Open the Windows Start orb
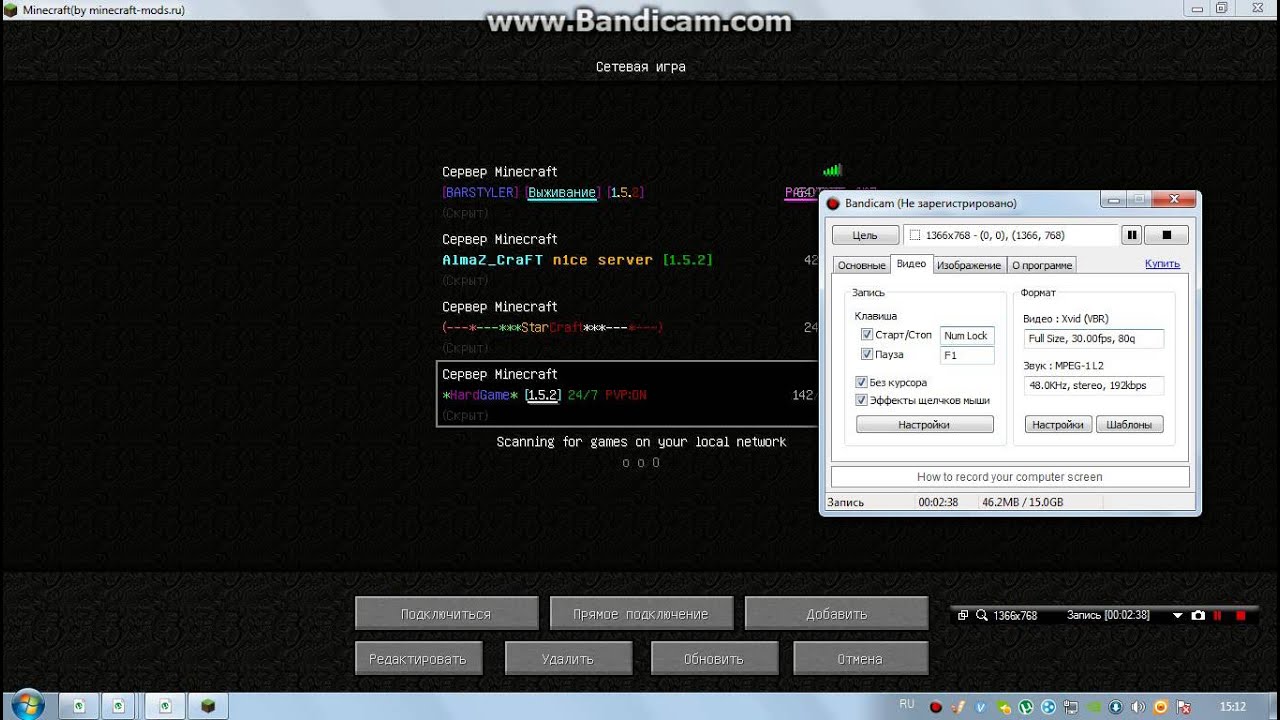Screen dimensions: 1280x720 (x=26, y=705)
